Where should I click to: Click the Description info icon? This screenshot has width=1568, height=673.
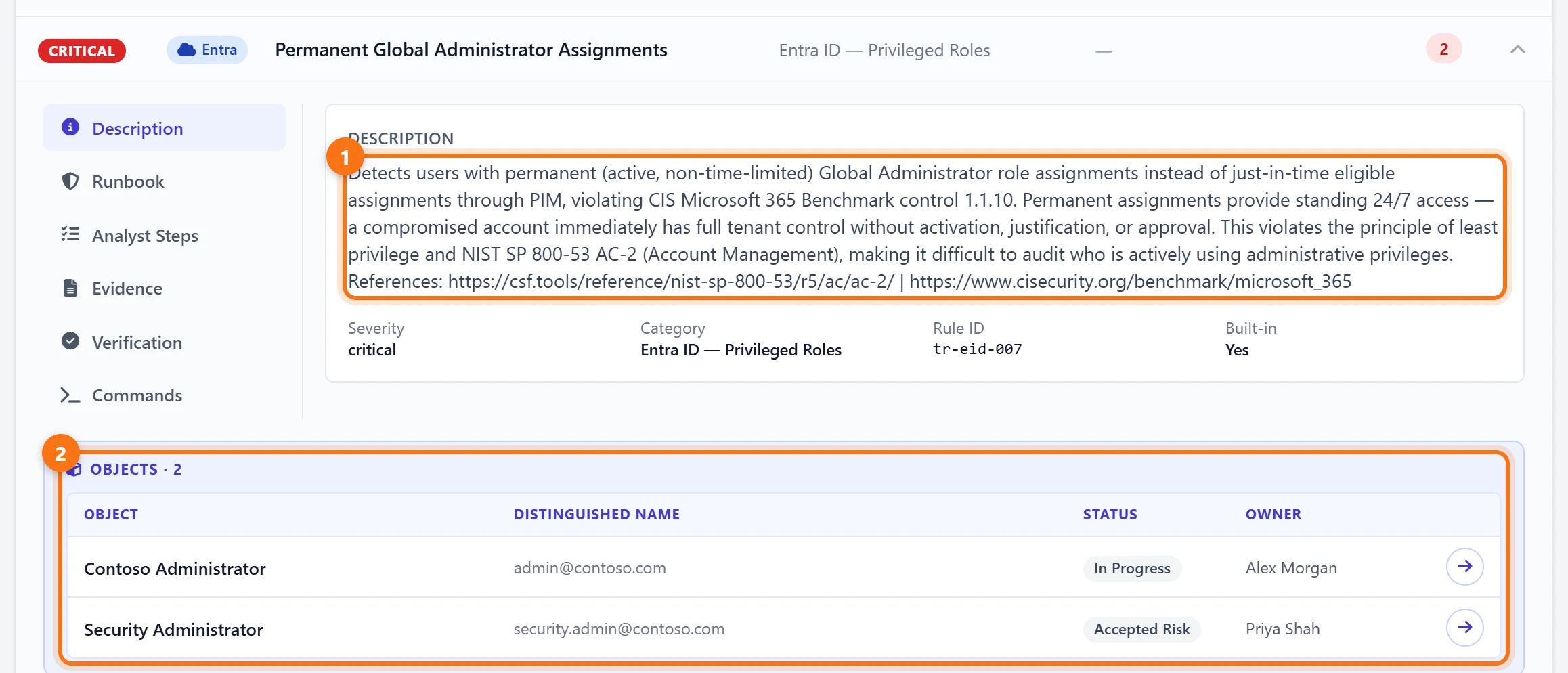(x=70, y=127)
